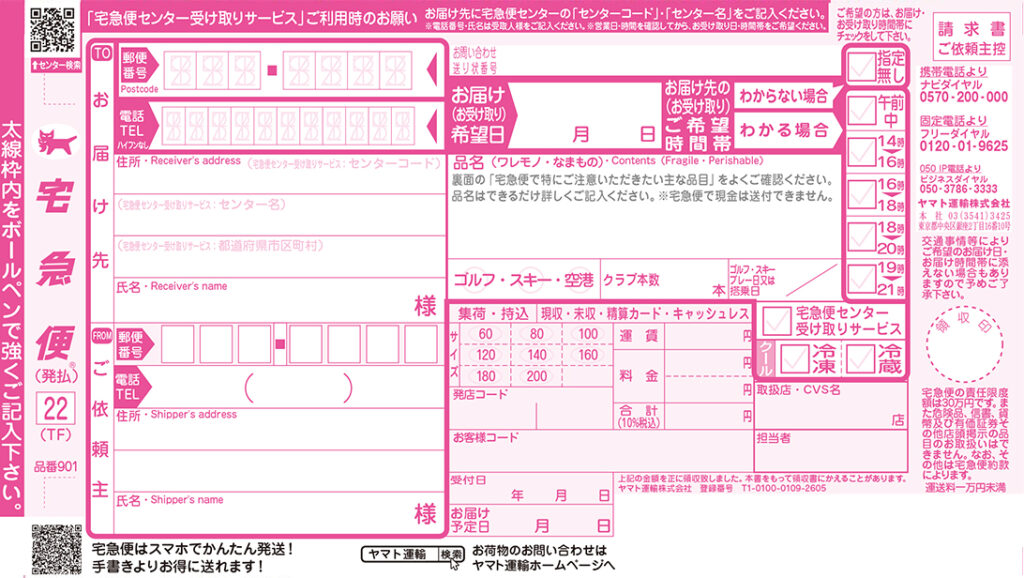Select size 180 option
This screenshot has height=578, width=1024.
pos(485,376)
